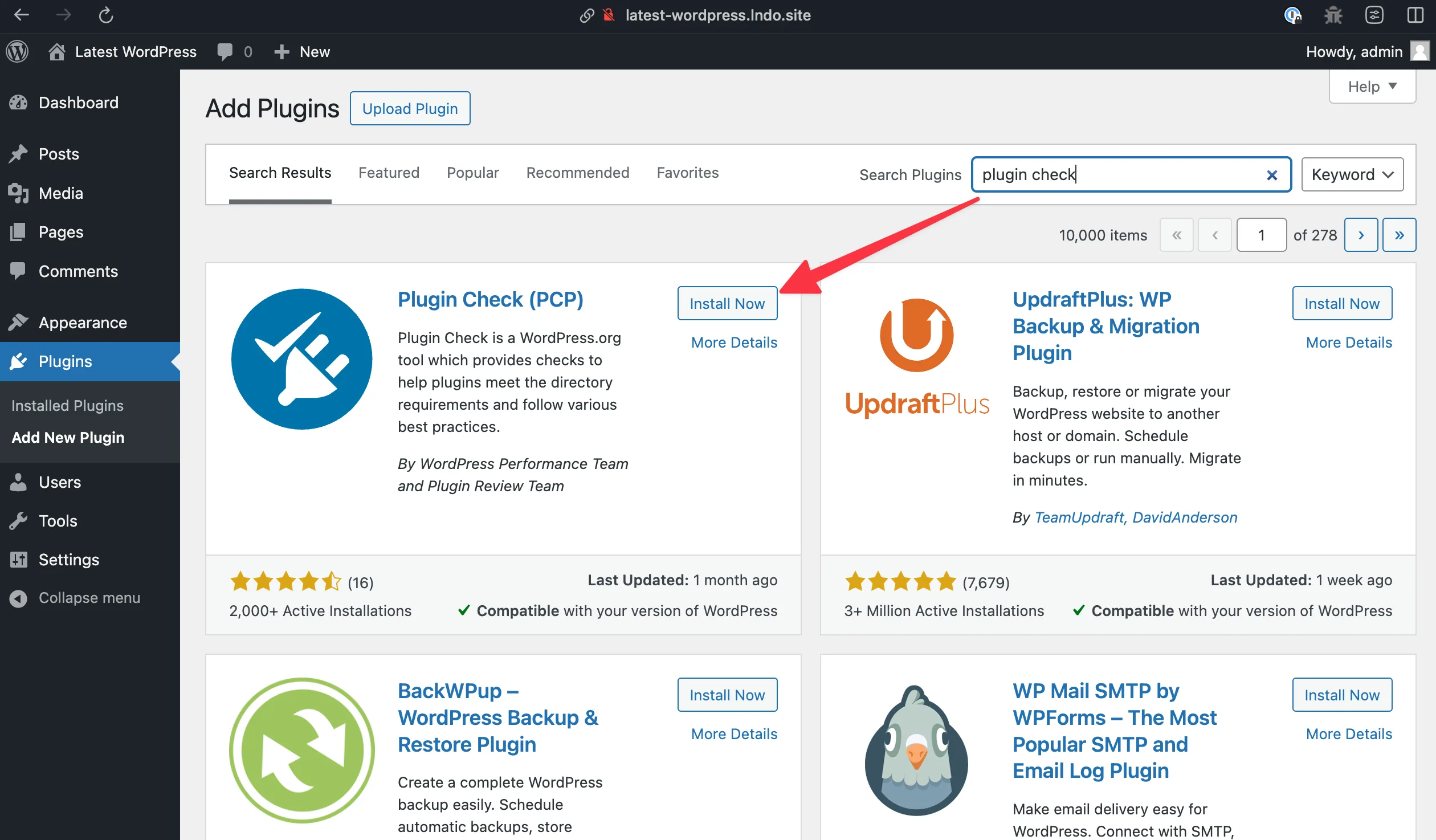Click the Plugin Check (PCP) plug icon

pos(301,359)
